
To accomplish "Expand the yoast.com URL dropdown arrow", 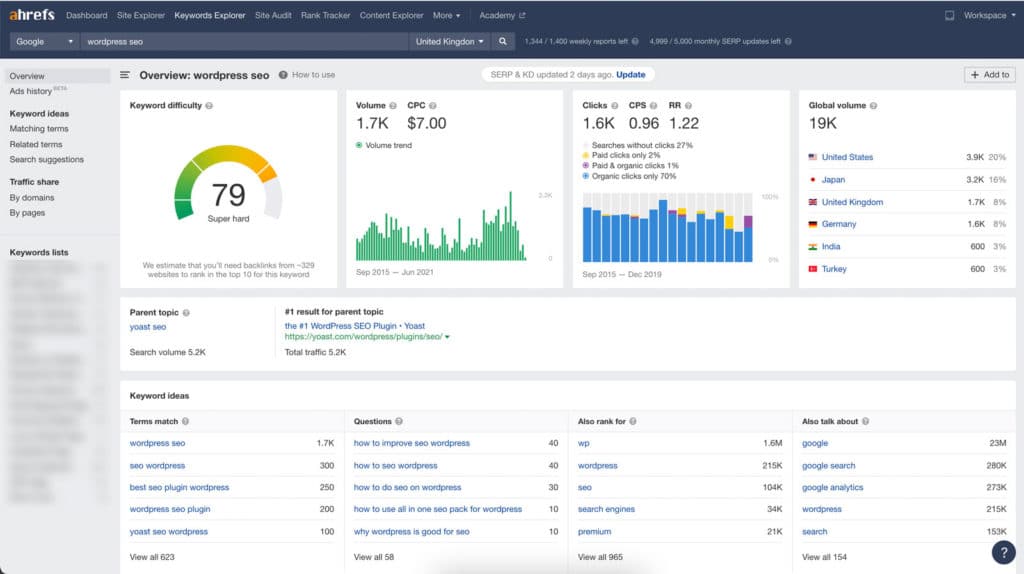I will (447, 337).
